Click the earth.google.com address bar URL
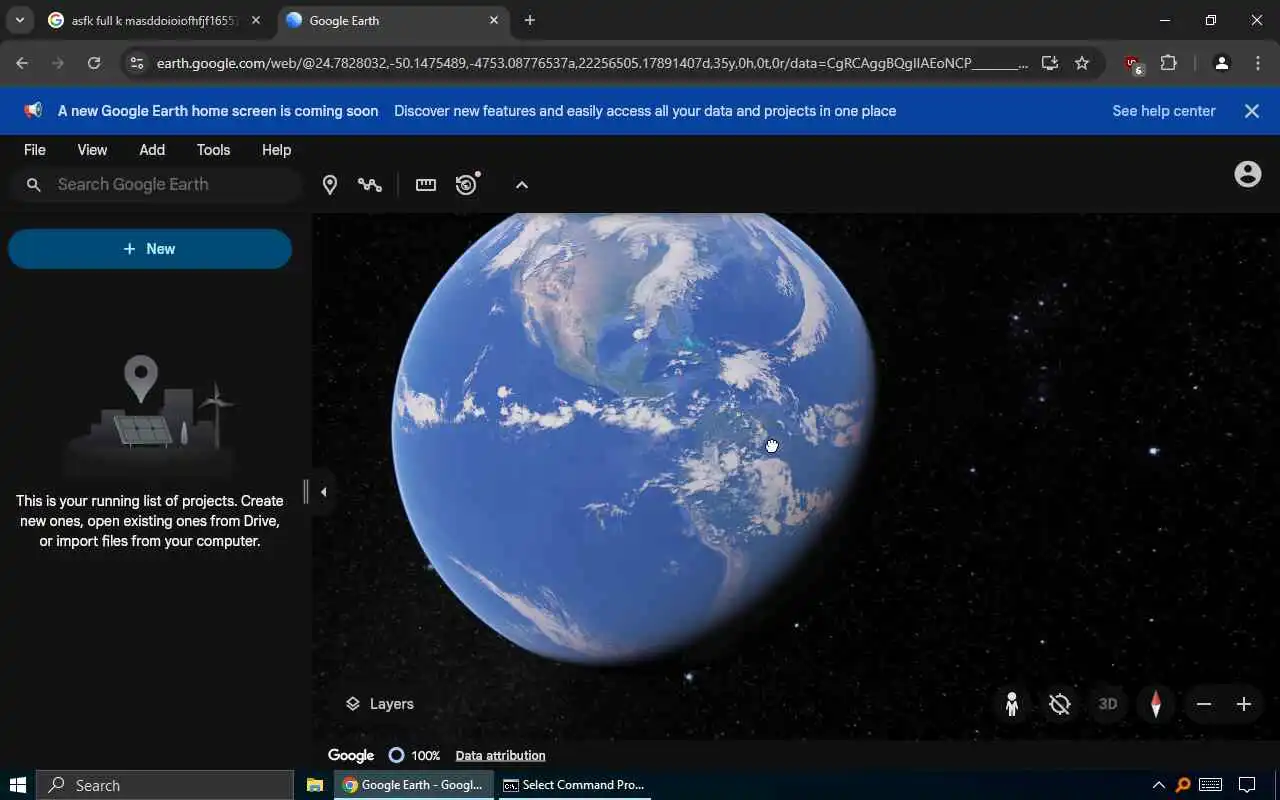The height and width of the screenshot is (800, 1280). (592, 63)
